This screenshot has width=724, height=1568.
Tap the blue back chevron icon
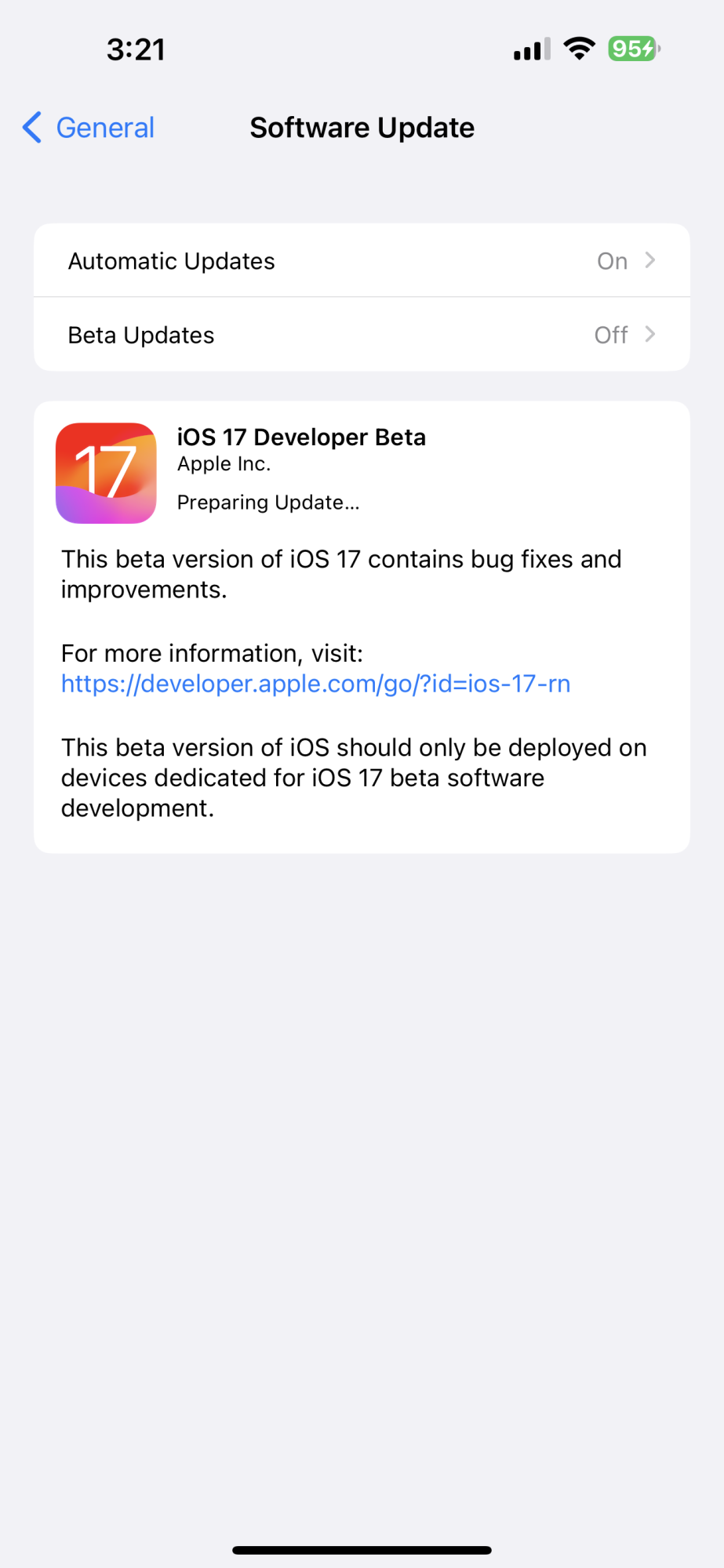32,127
